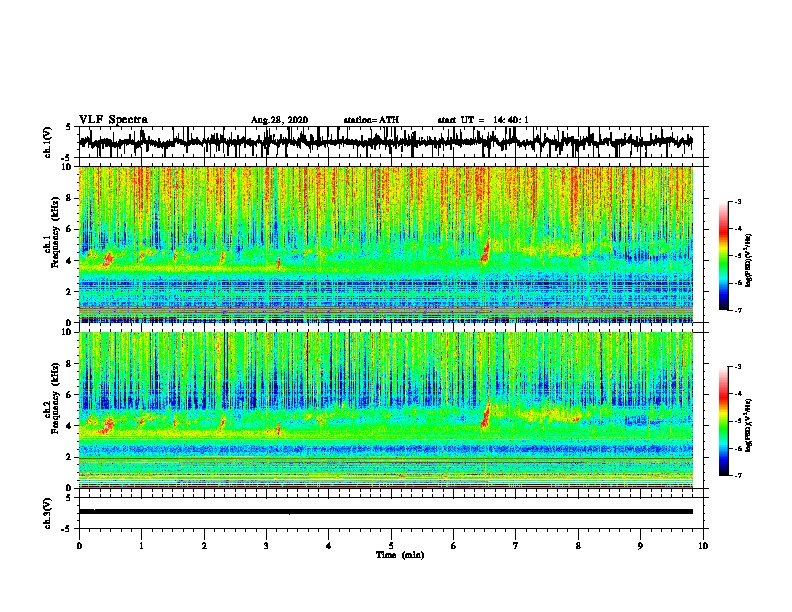Click the ch.2 spectrogram color bar

pos(724,421)
